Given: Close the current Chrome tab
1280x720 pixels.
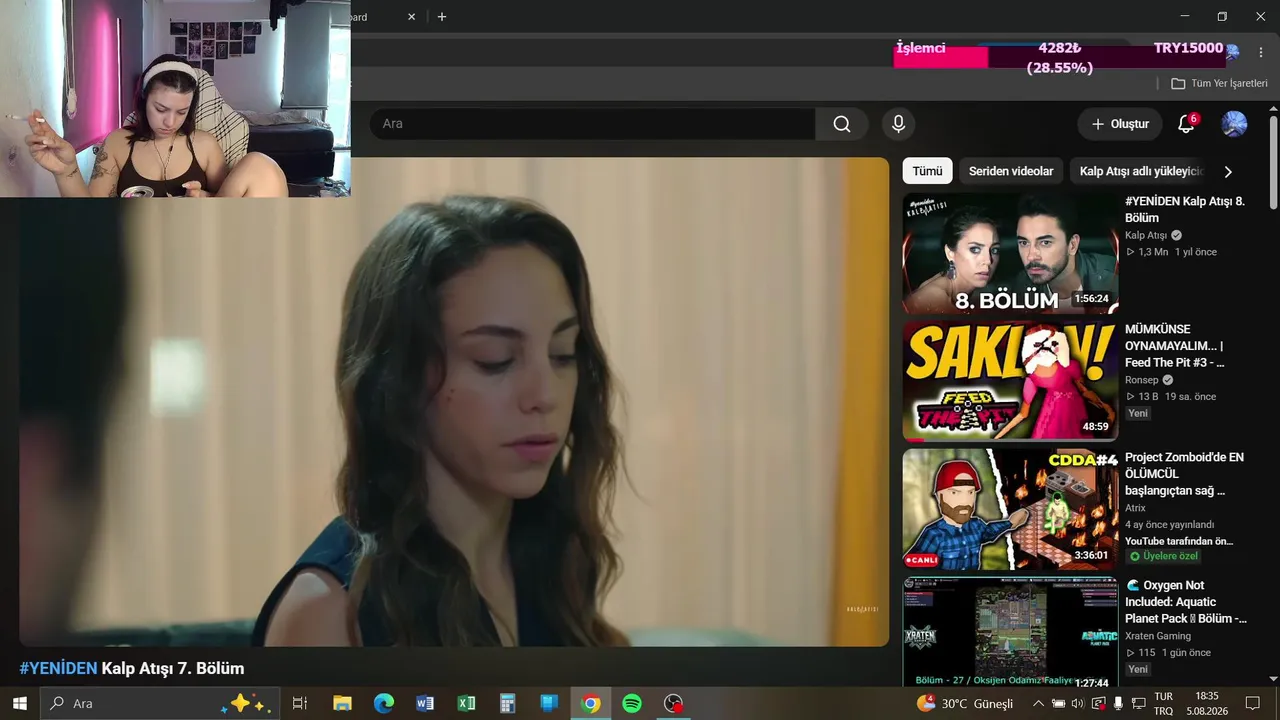Looking at the screenshot, I should click(411, 17).
